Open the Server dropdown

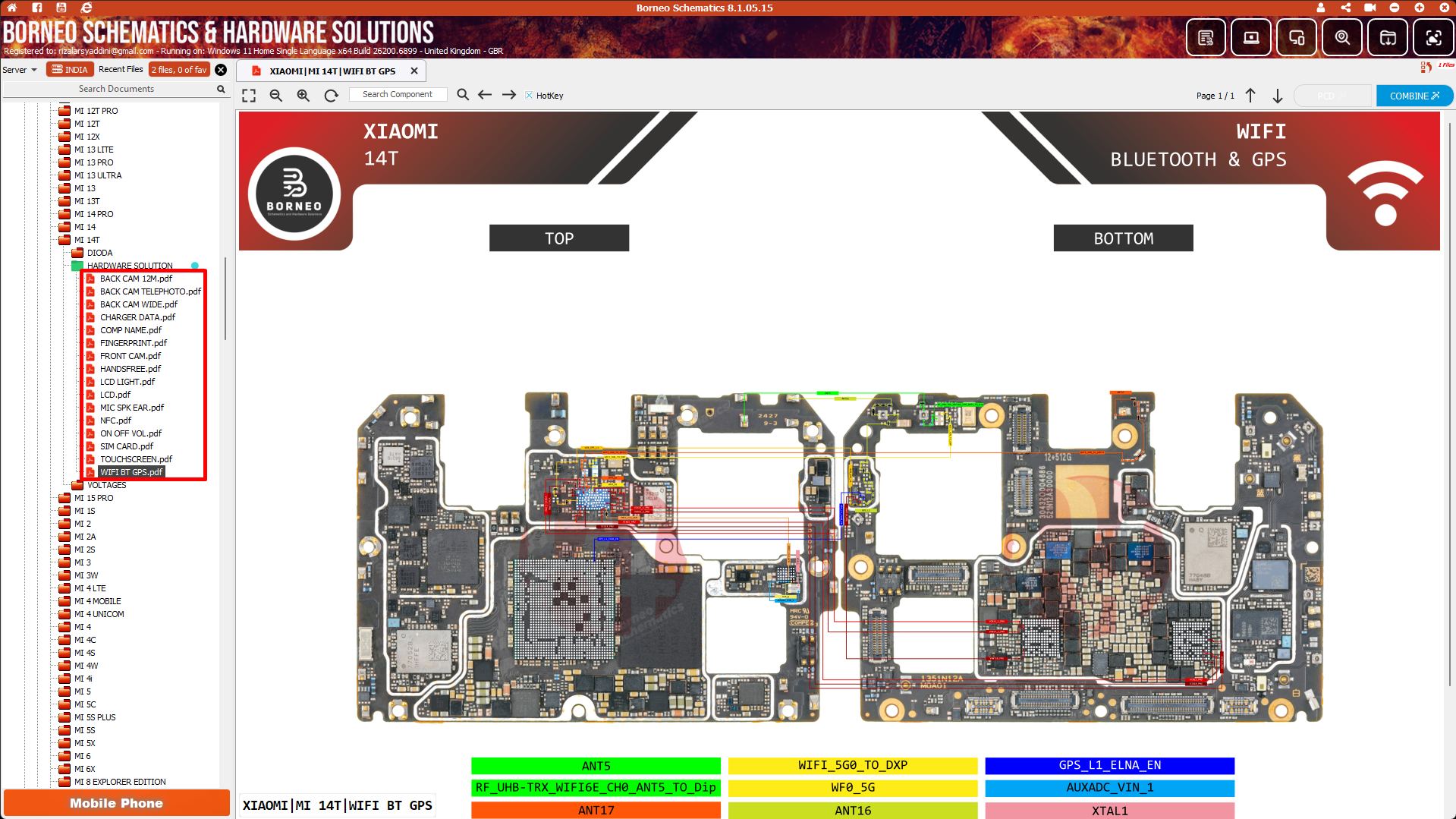click(x=20, y=70)
